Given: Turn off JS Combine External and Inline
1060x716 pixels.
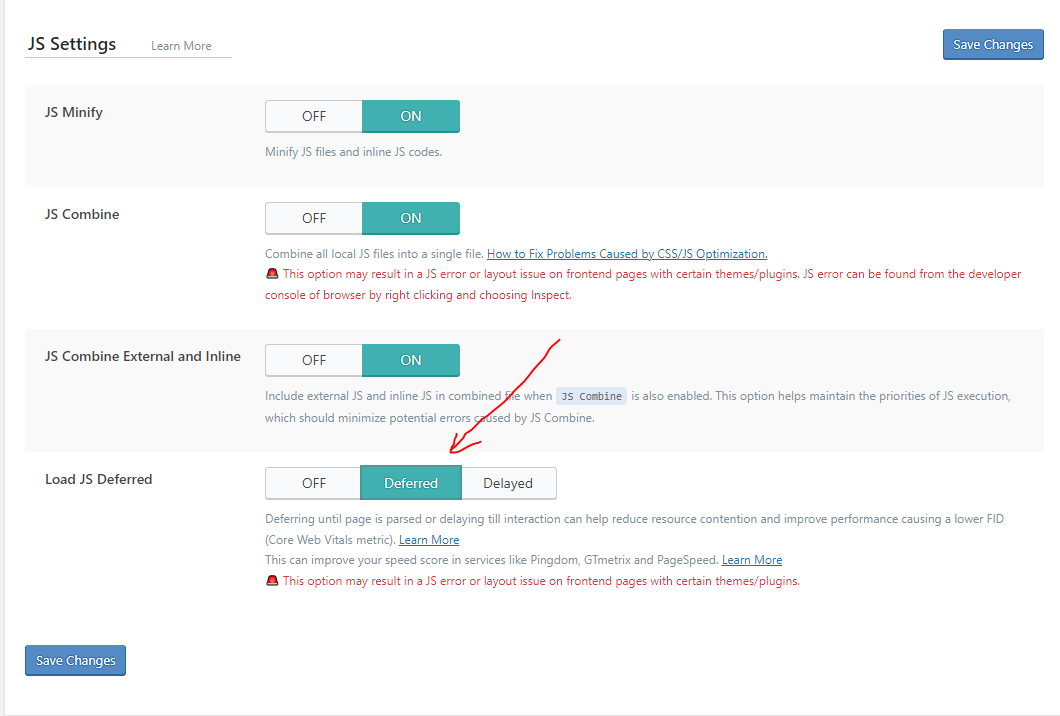Looking at the screenshot, I should (314, 360).
